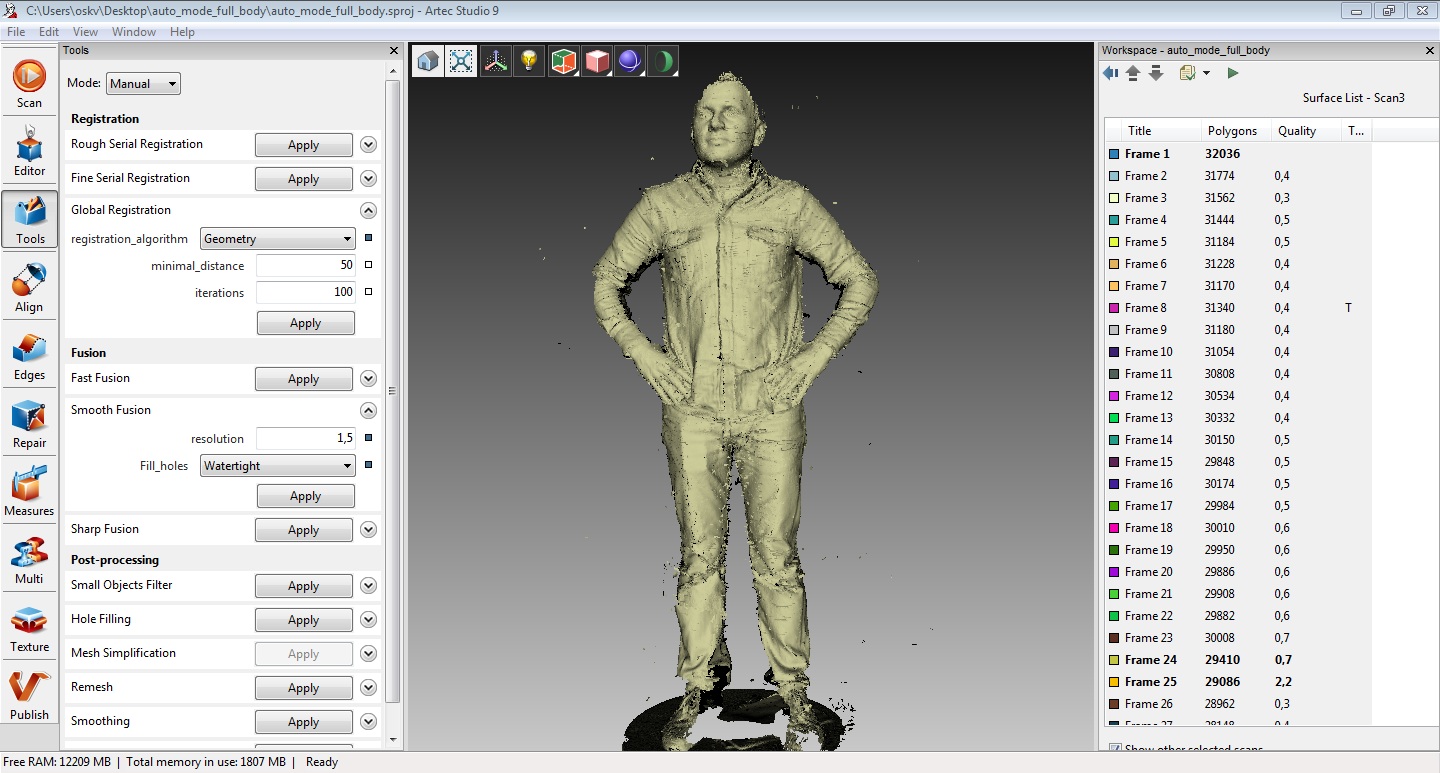Expand Sharp Fusion options
1440x773 pixels.
(x=368, y=530)
